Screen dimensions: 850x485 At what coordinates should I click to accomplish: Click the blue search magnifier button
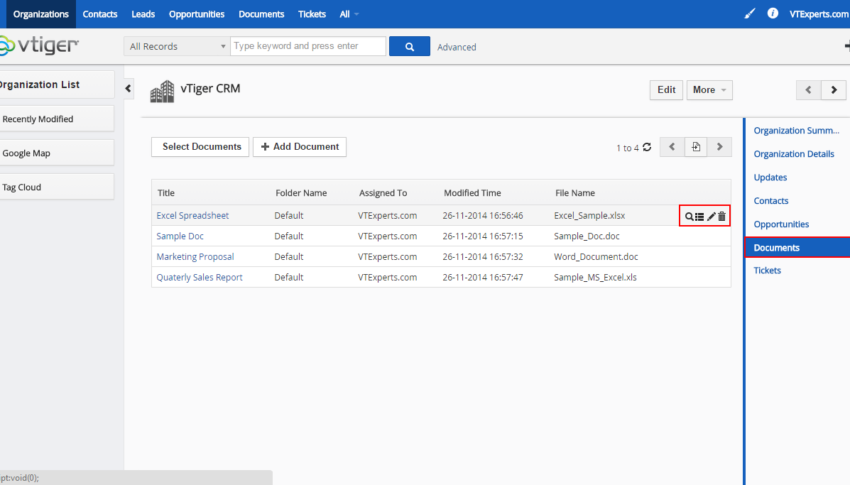(x=409, y=47)
